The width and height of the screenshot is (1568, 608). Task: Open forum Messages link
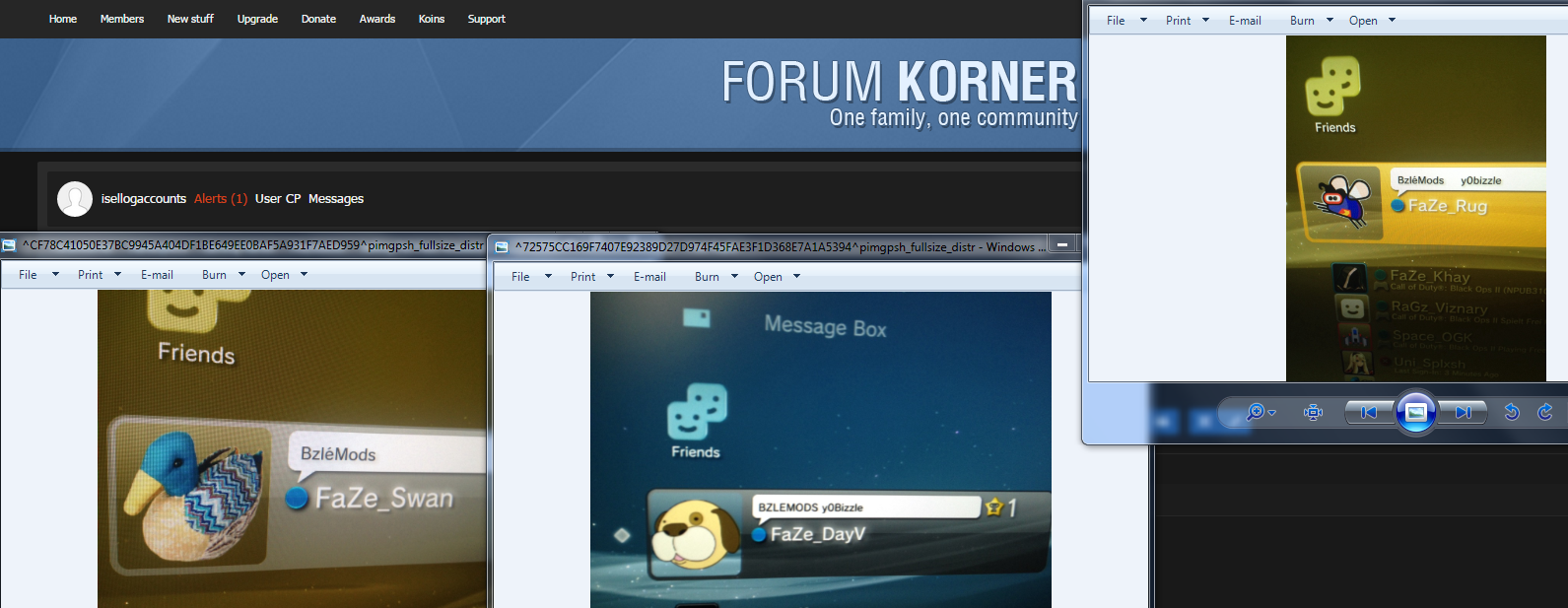click(336, 199)
